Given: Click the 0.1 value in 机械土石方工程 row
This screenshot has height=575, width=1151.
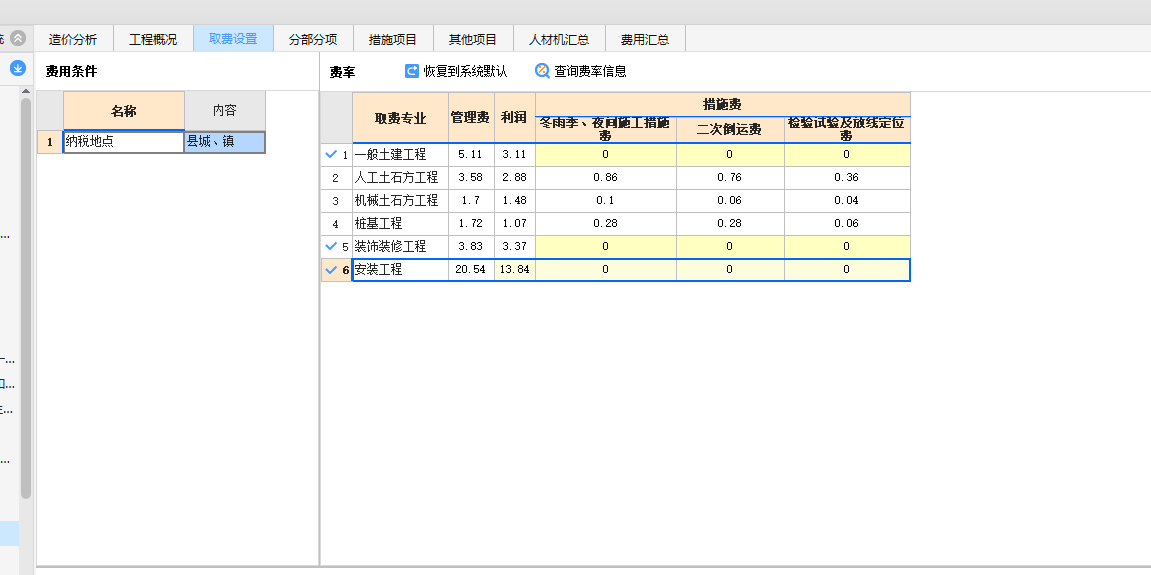Looking at the screenshot, I should [x=606, y=200].
